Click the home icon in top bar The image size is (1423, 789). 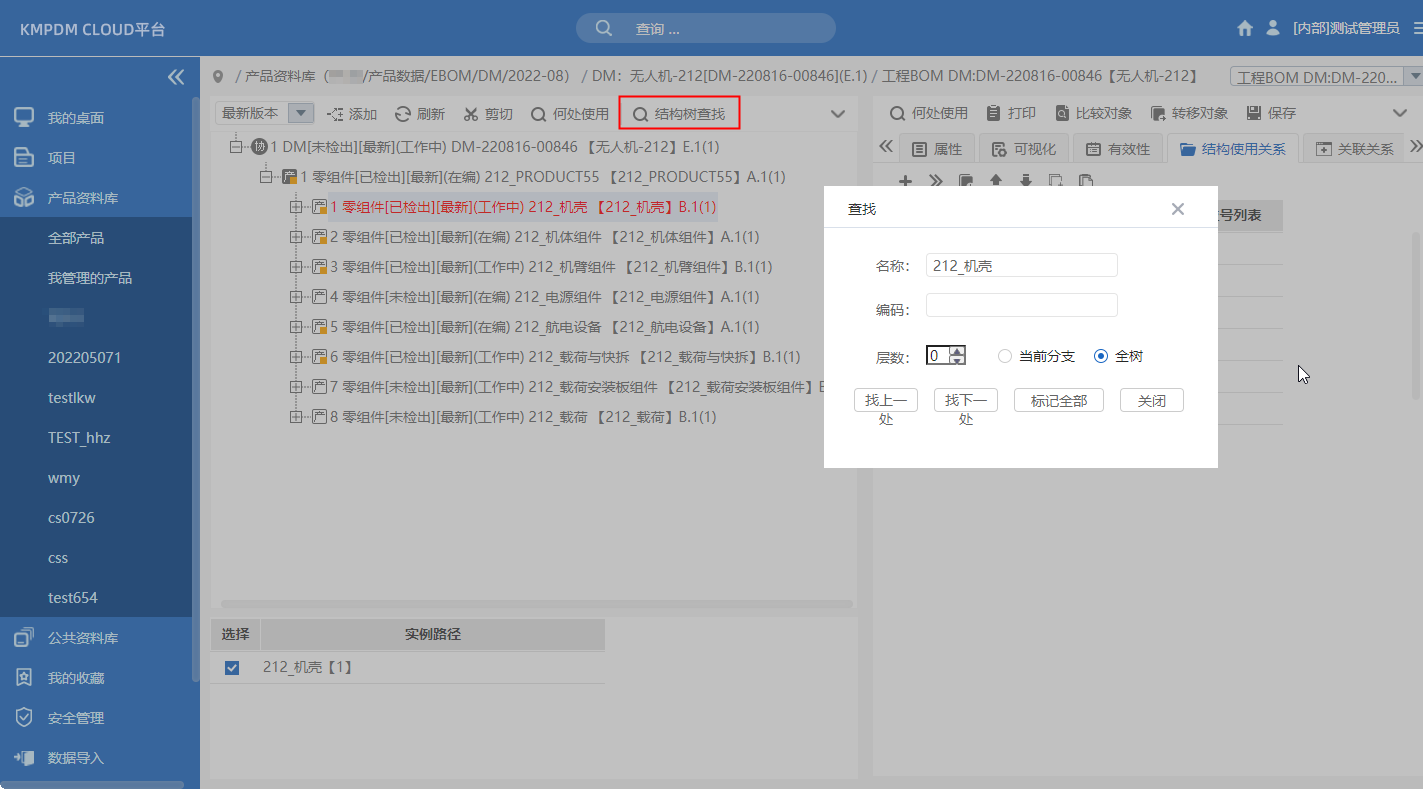(1245, 28)
